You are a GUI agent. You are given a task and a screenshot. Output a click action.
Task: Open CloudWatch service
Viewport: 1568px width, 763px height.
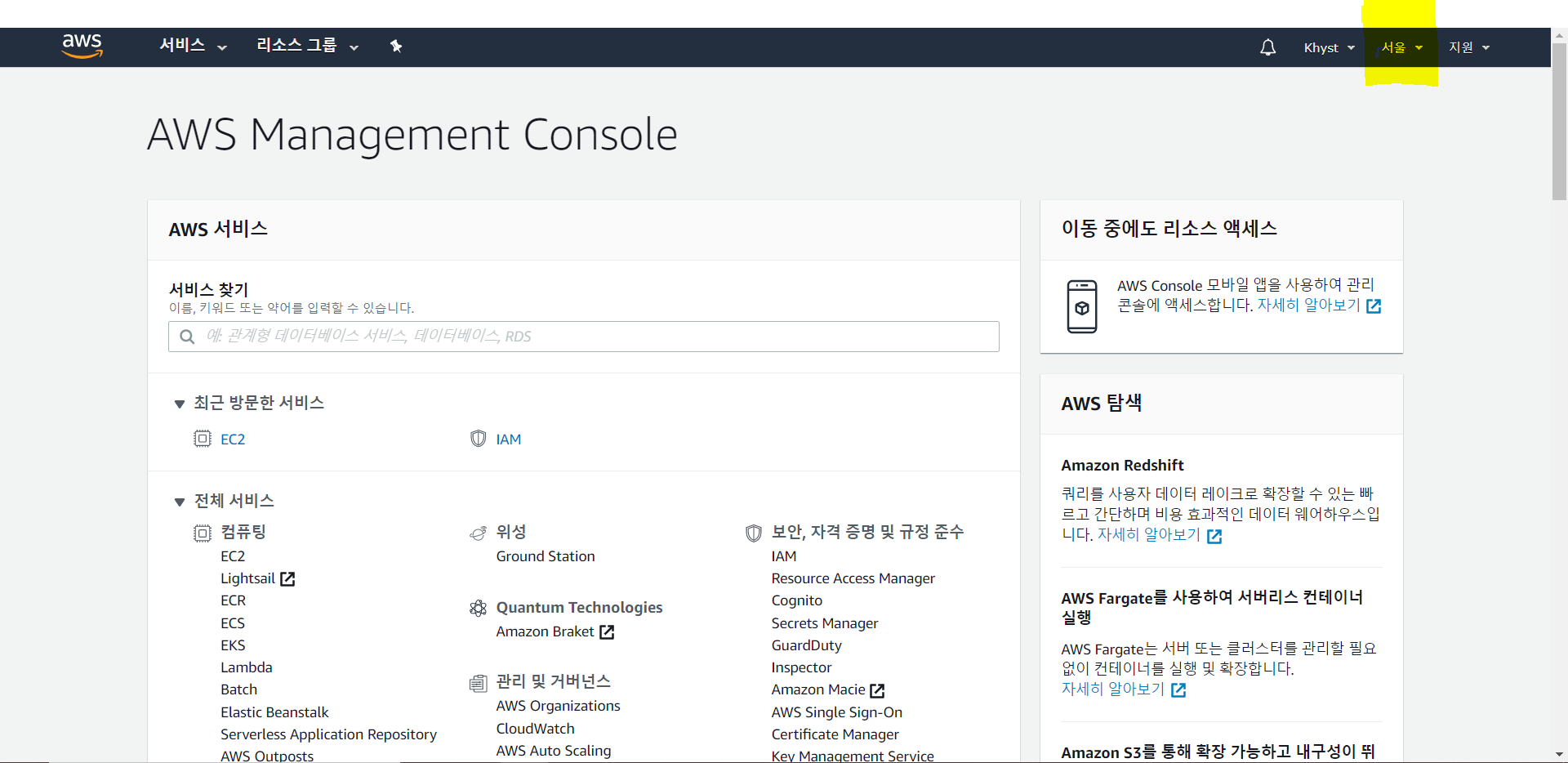point(535,729)
